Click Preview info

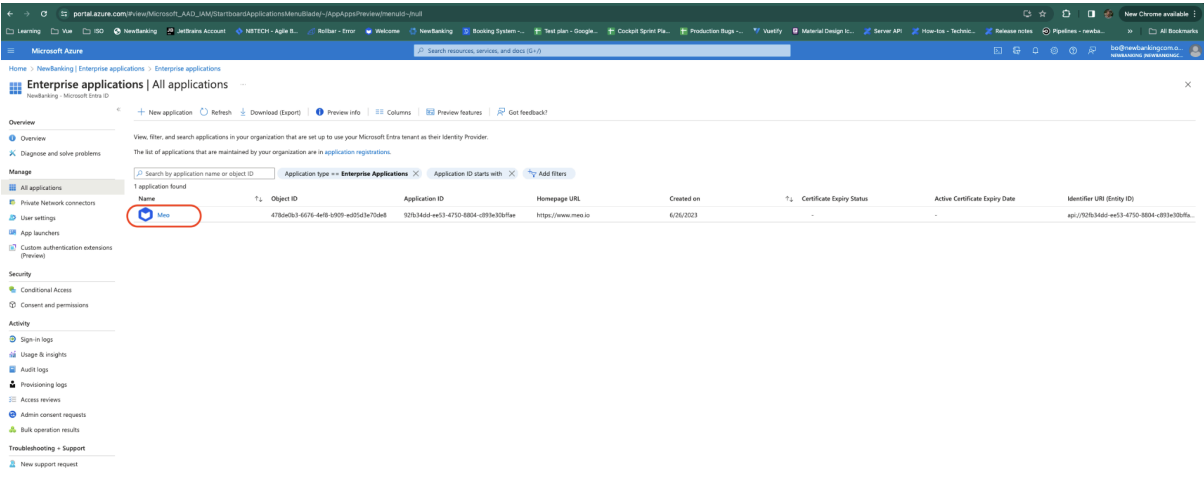tap(338, 112)
